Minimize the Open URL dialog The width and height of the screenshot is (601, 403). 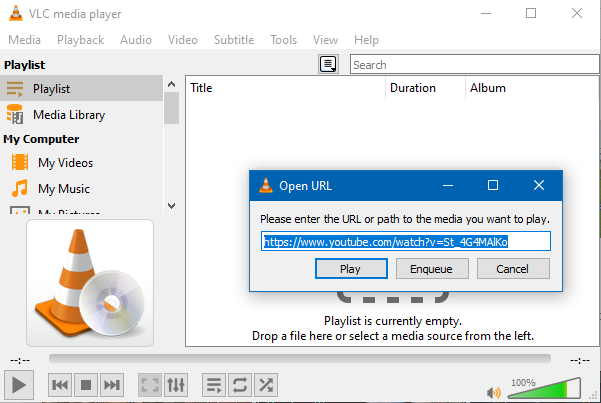pos(448,185)
